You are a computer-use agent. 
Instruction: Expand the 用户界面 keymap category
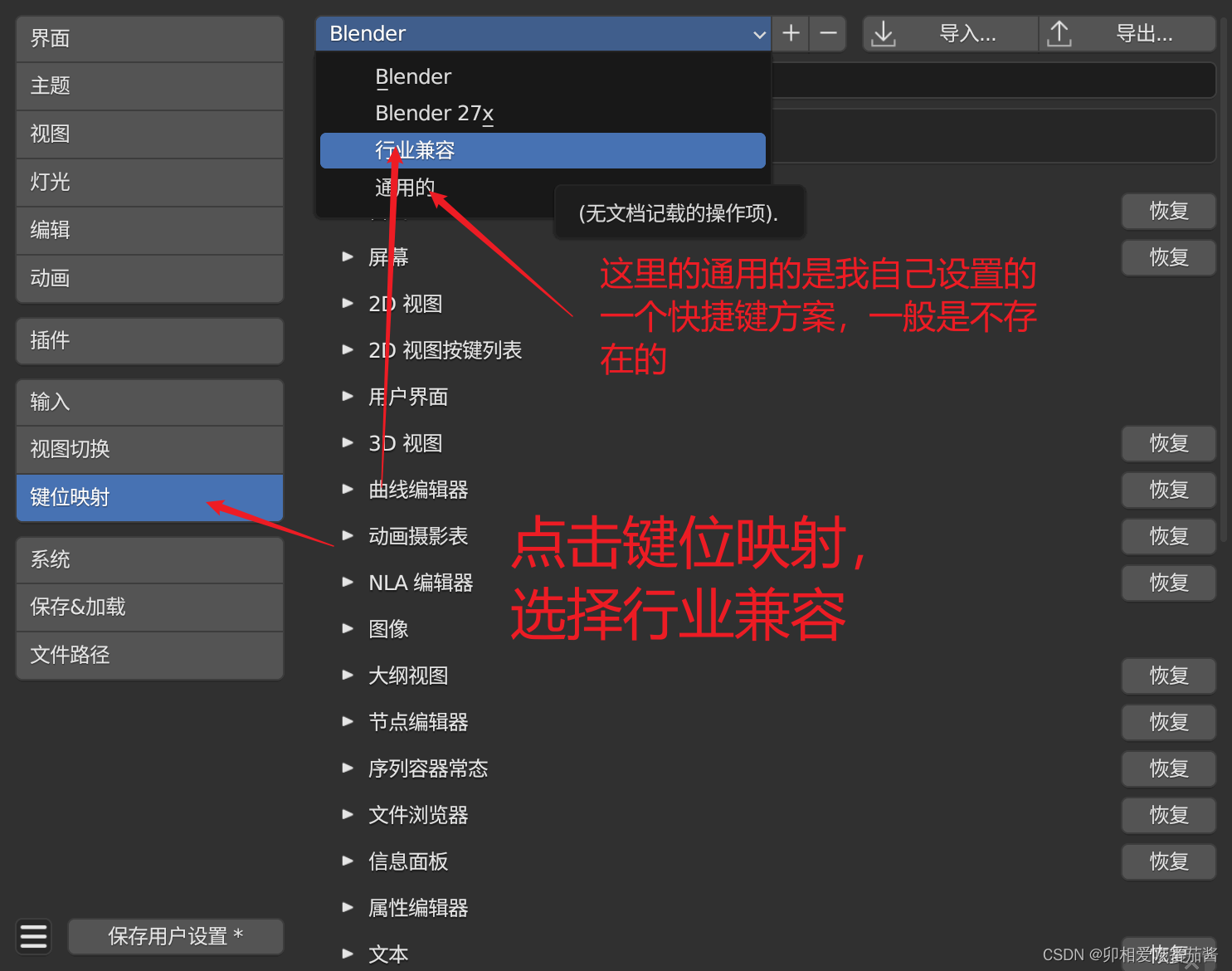pos(348,397)
